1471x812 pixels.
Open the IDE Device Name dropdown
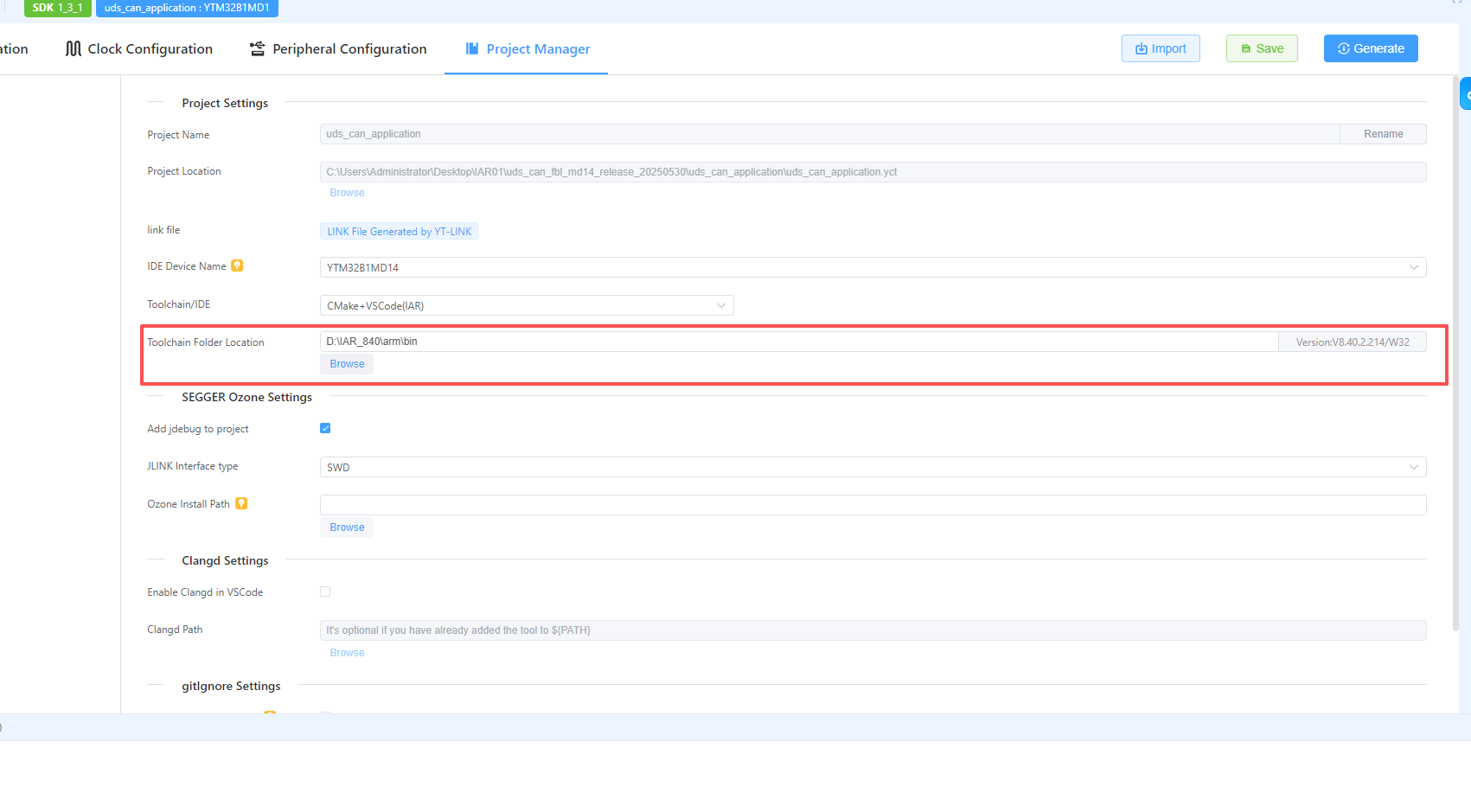click(x=872, y=268)
